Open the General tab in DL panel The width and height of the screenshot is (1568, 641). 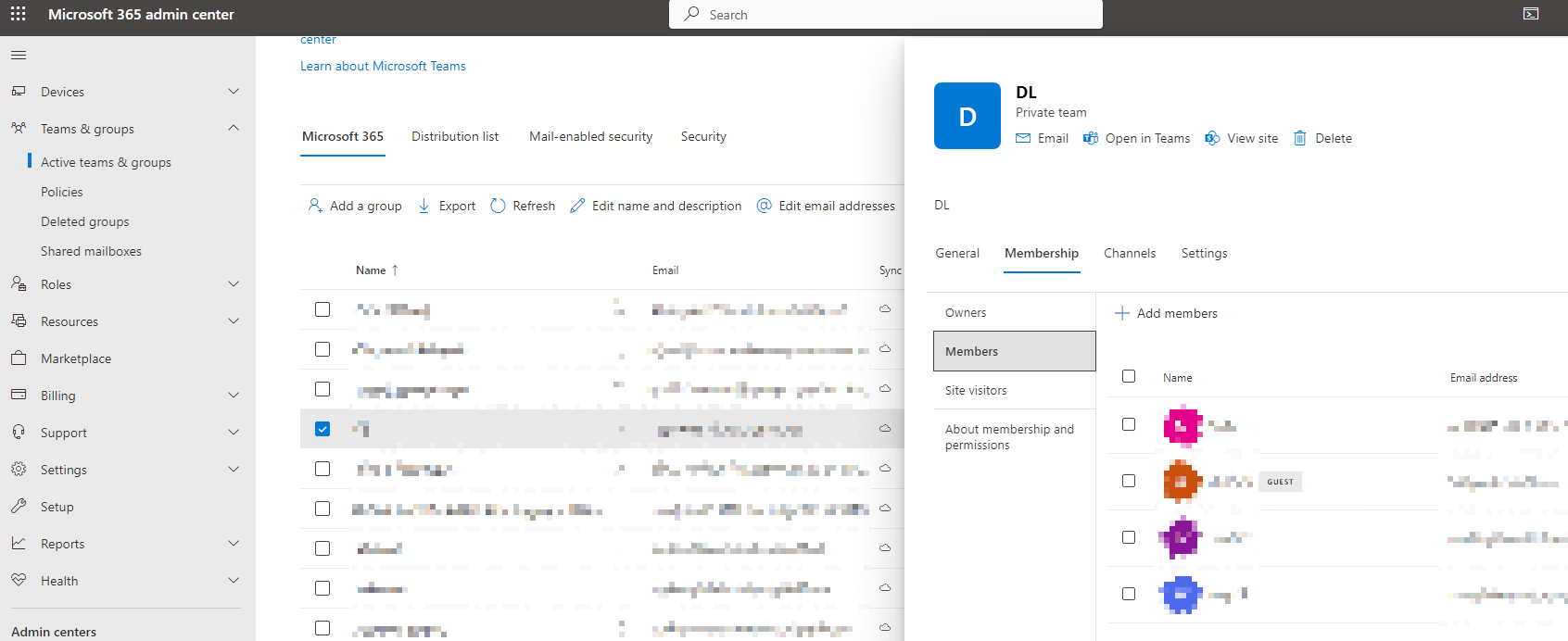tap(957, 253)
